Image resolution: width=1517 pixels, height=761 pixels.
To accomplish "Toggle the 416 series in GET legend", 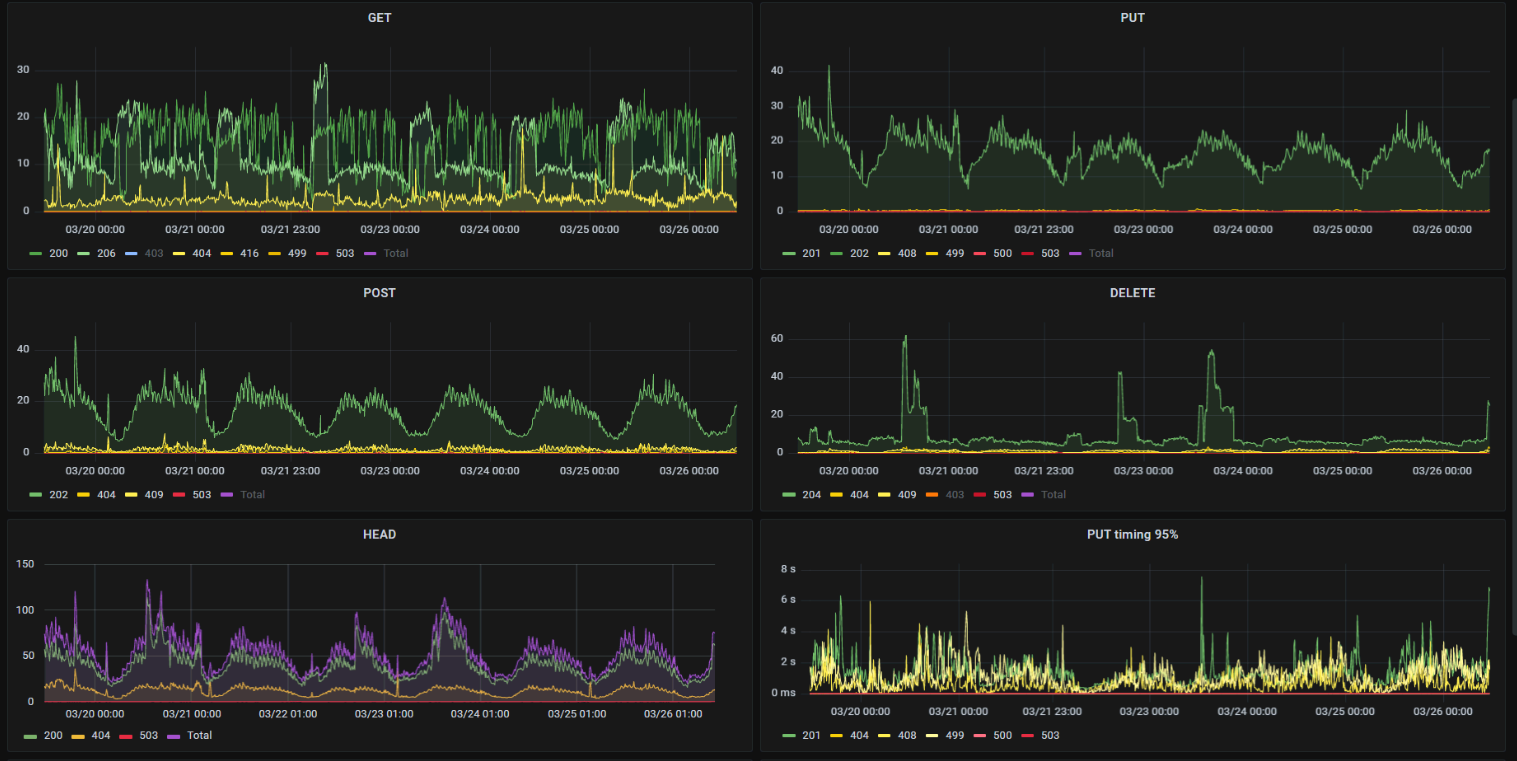I will pos(249,253).
